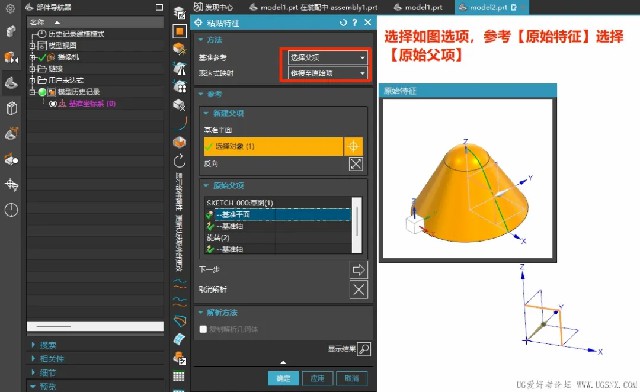640x392 pixels.
Task: Click the 取消 button
Action: pyautogui.click(x=351, y=378)
